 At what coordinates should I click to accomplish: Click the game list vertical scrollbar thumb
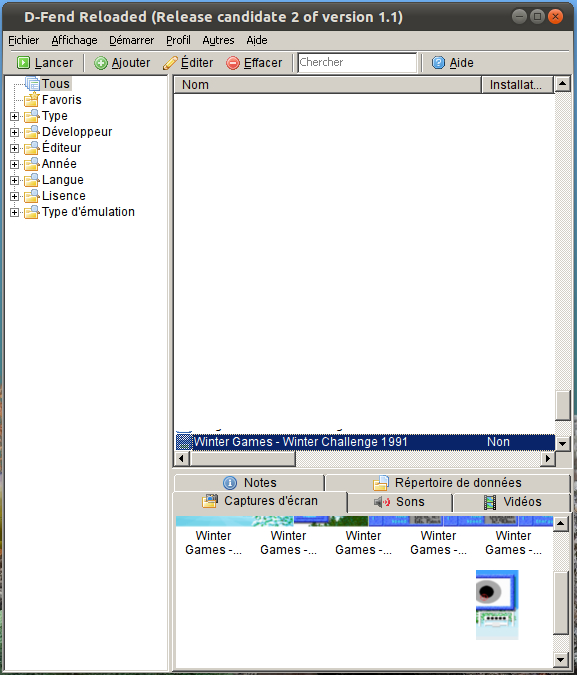pyautogui.click(x=562, y=405)
